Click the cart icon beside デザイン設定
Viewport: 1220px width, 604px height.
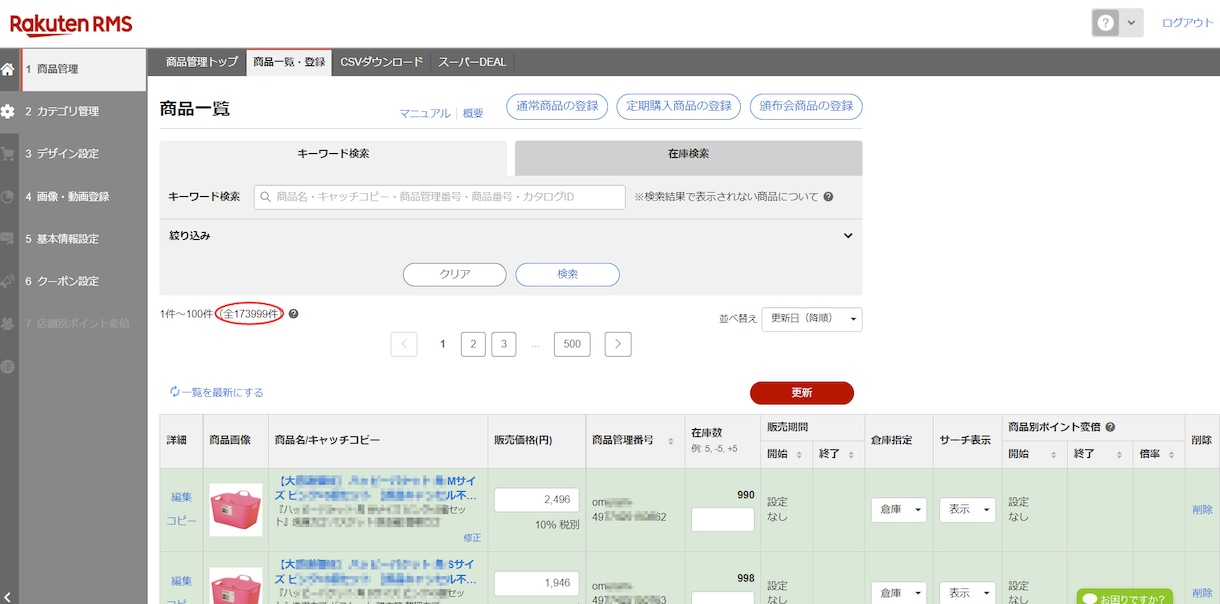pyautogui.click(x=8, y=154)
